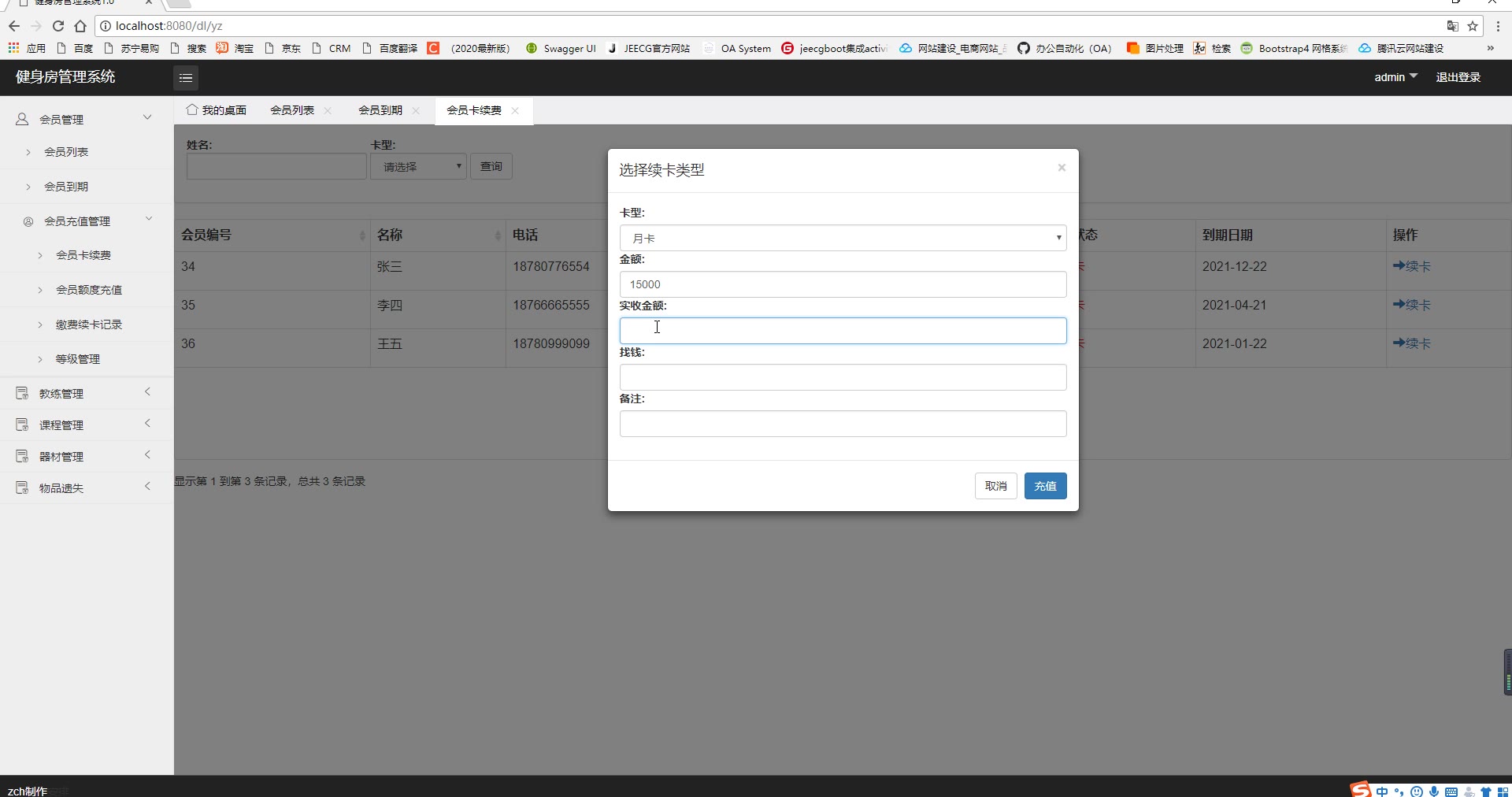Select the 会员卡续费 tab
This screenshot has width=1512, height=797.
pos(474,110)
